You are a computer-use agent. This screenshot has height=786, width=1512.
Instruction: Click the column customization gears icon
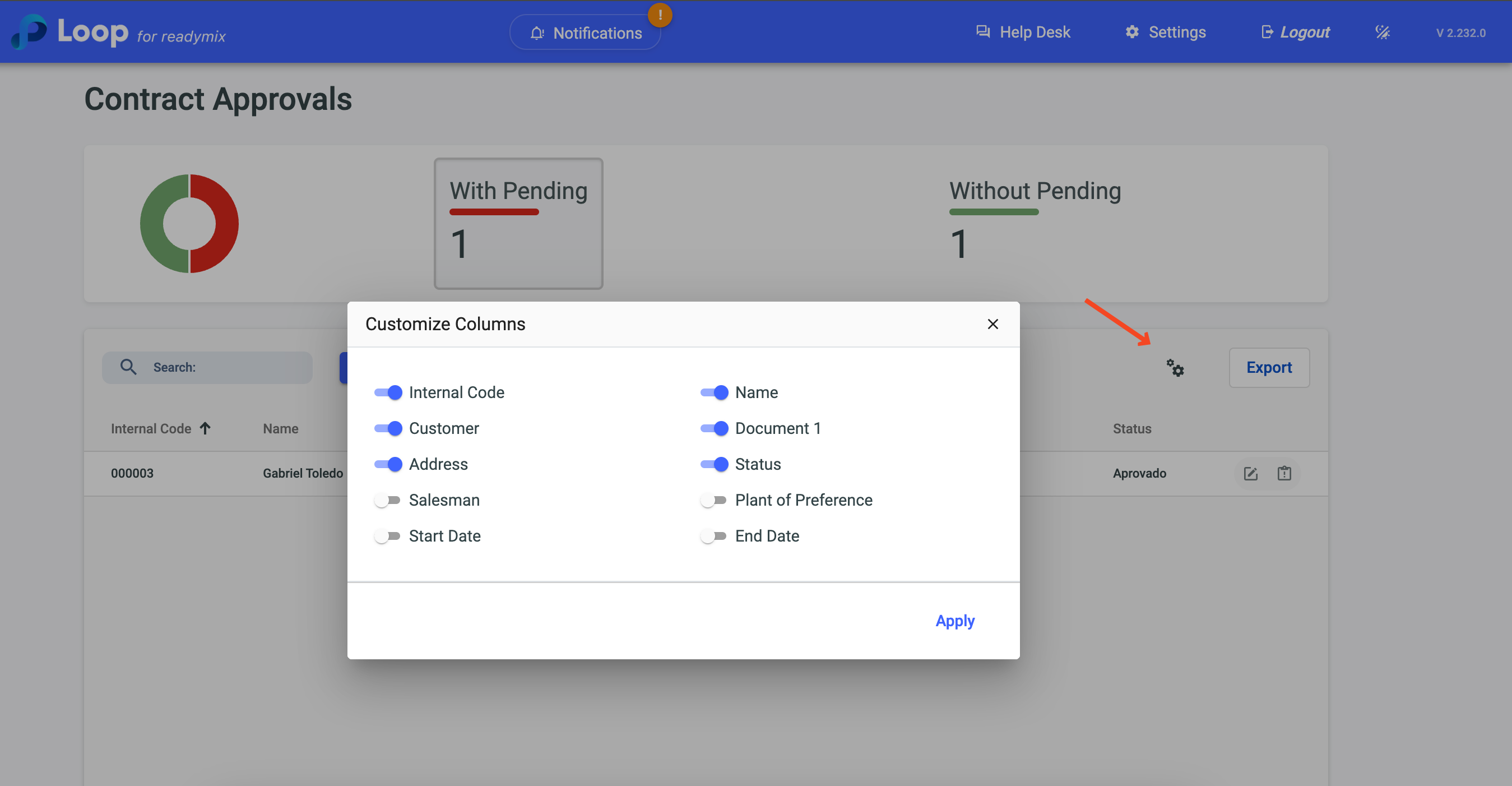(1175, 367)
